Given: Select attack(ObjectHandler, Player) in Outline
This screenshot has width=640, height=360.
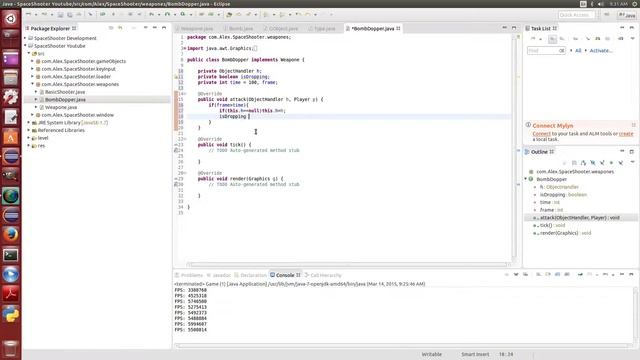Looking at the screenshot, I should click(580, 218).
